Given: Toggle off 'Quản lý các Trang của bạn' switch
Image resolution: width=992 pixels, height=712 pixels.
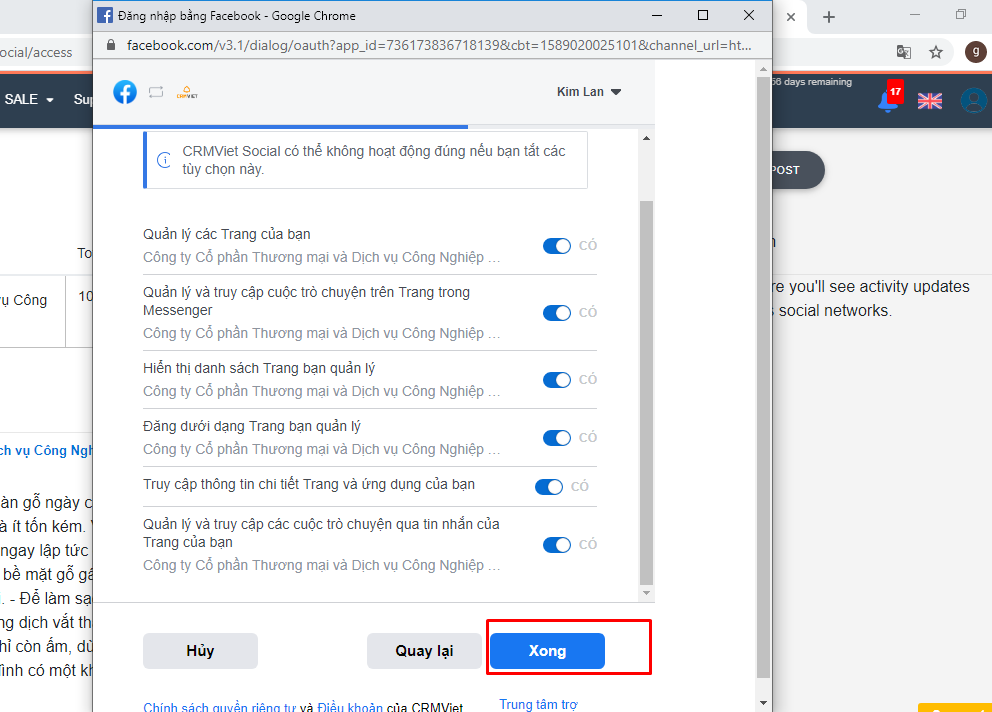Looking at the screenshot, I should click(x=557, y=246).
